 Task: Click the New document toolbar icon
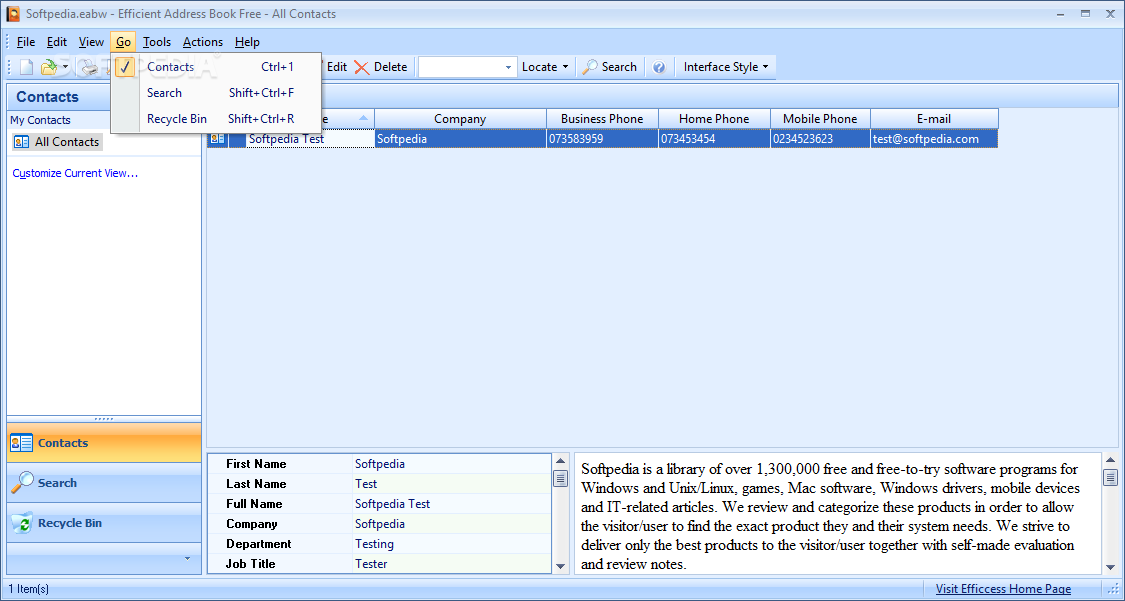pyautogui.click(x=27, y=67)
